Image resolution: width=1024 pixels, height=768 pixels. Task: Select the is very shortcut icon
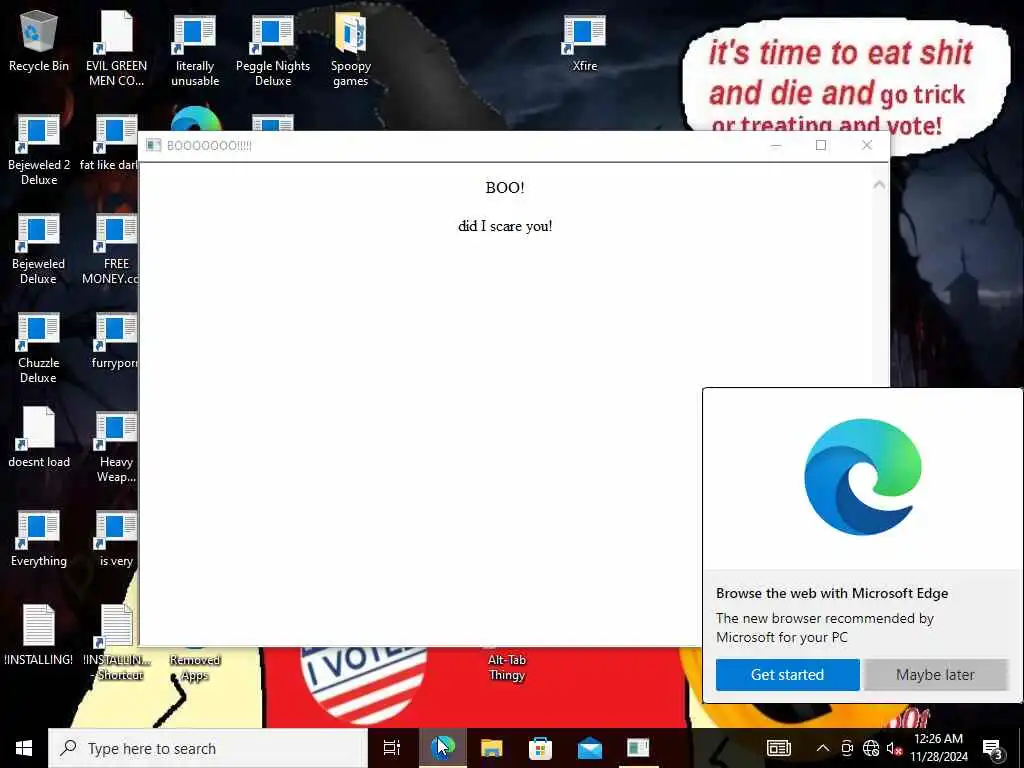point(116,539)
